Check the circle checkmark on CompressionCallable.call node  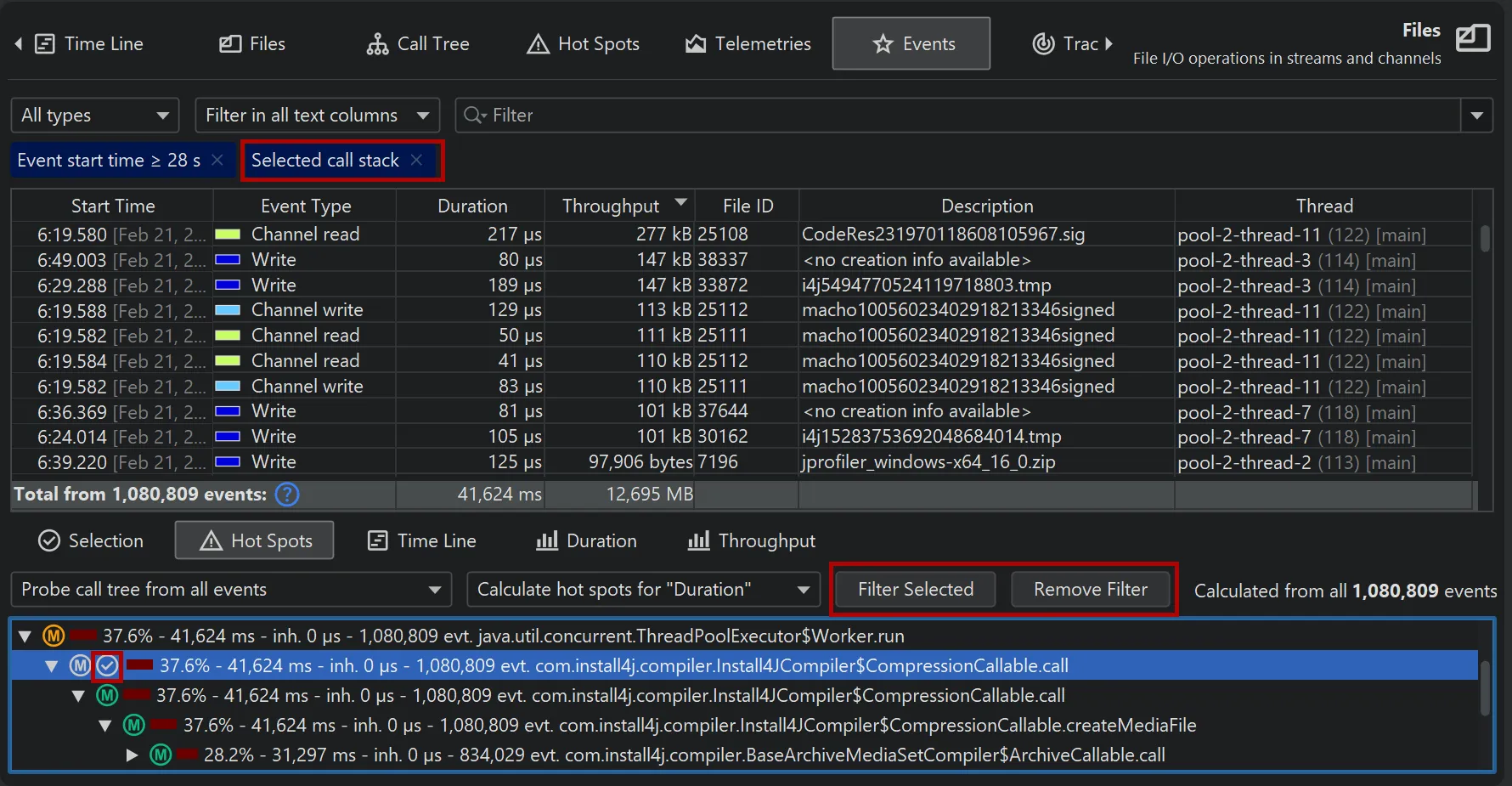coord(107,665)
